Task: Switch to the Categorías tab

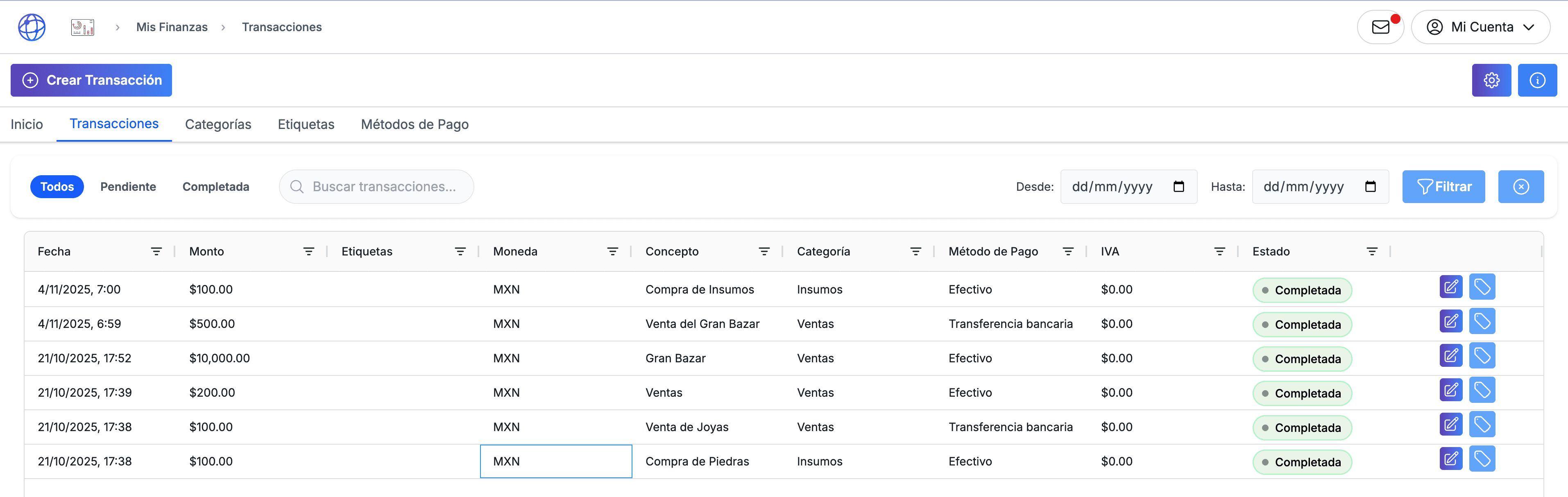Action: pyautogui.click(x=218, y=124)
